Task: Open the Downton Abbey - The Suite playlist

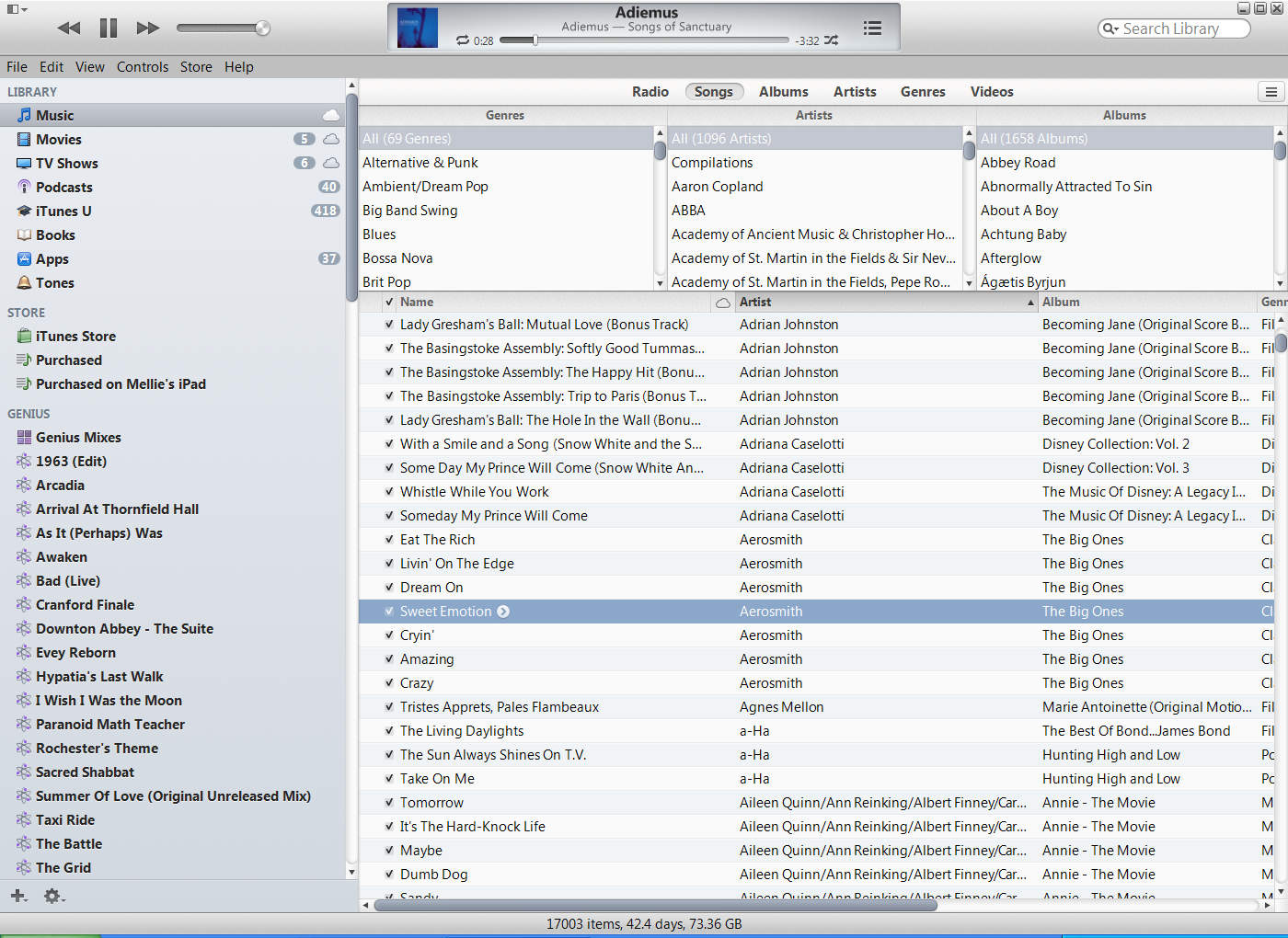Action: tap(115, 628)
